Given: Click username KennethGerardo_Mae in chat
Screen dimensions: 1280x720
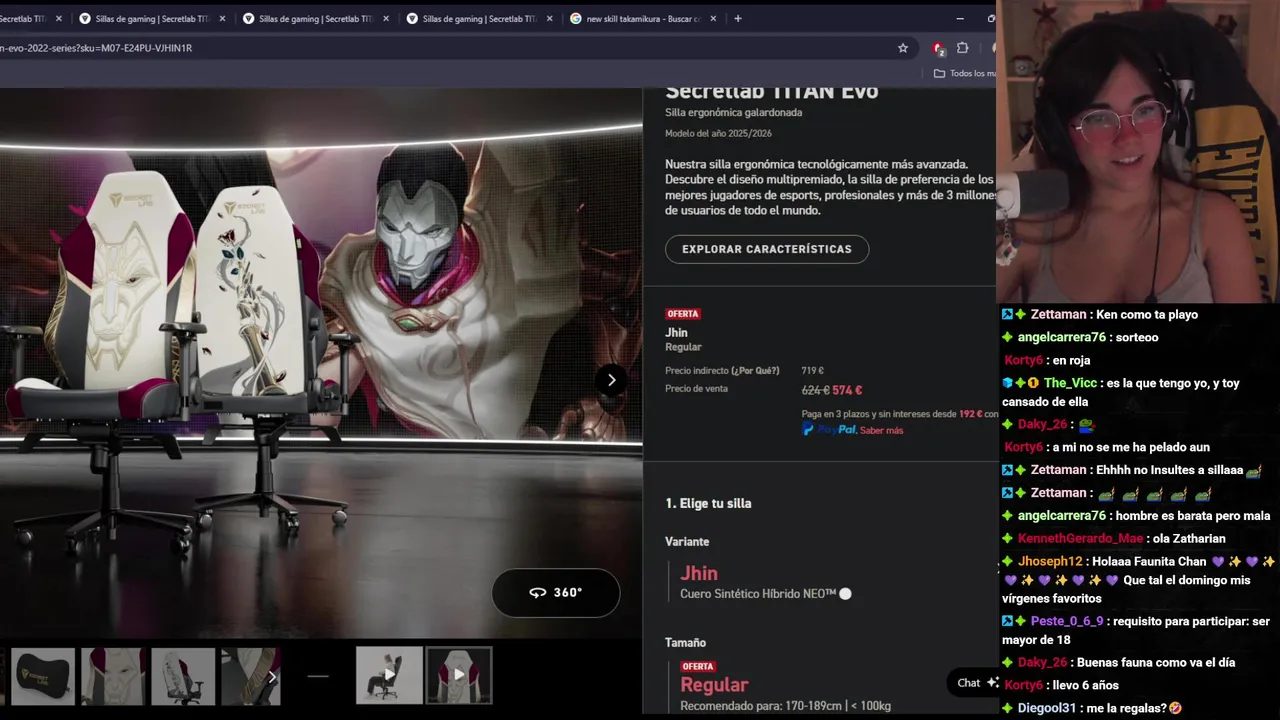Looking at the screenshot, I should 1080,538.
